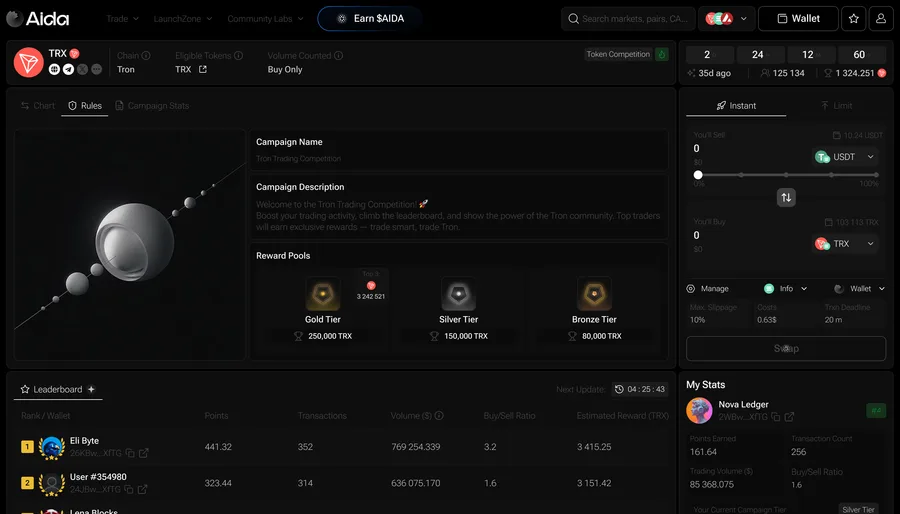Open Eli Byte's wallet external link
This screenshot has width=900, height=514.
(144, 453)
